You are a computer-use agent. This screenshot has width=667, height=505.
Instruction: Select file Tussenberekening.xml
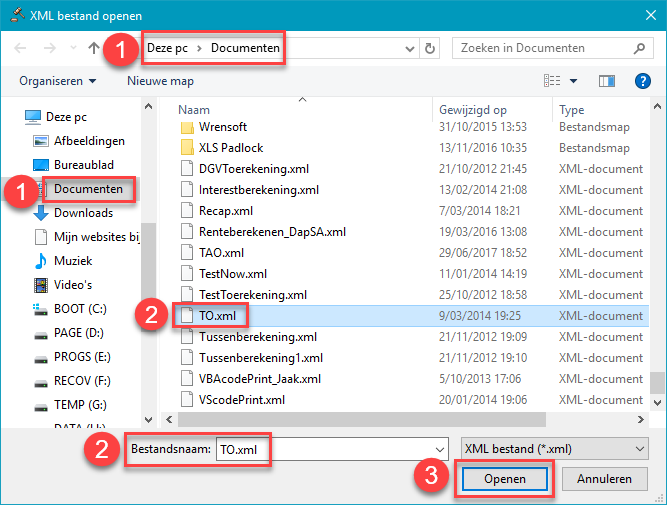click(258, 337)
